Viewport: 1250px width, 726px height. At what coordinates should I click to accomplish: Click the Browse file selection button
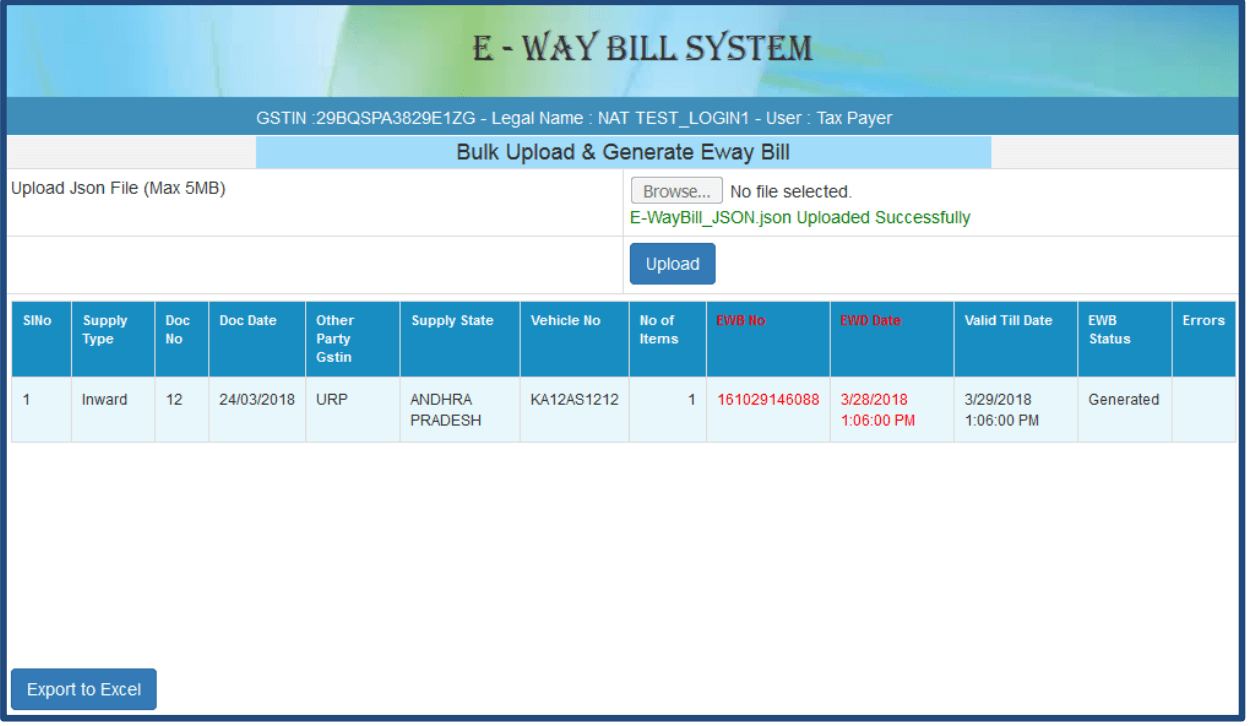[675, 190]
